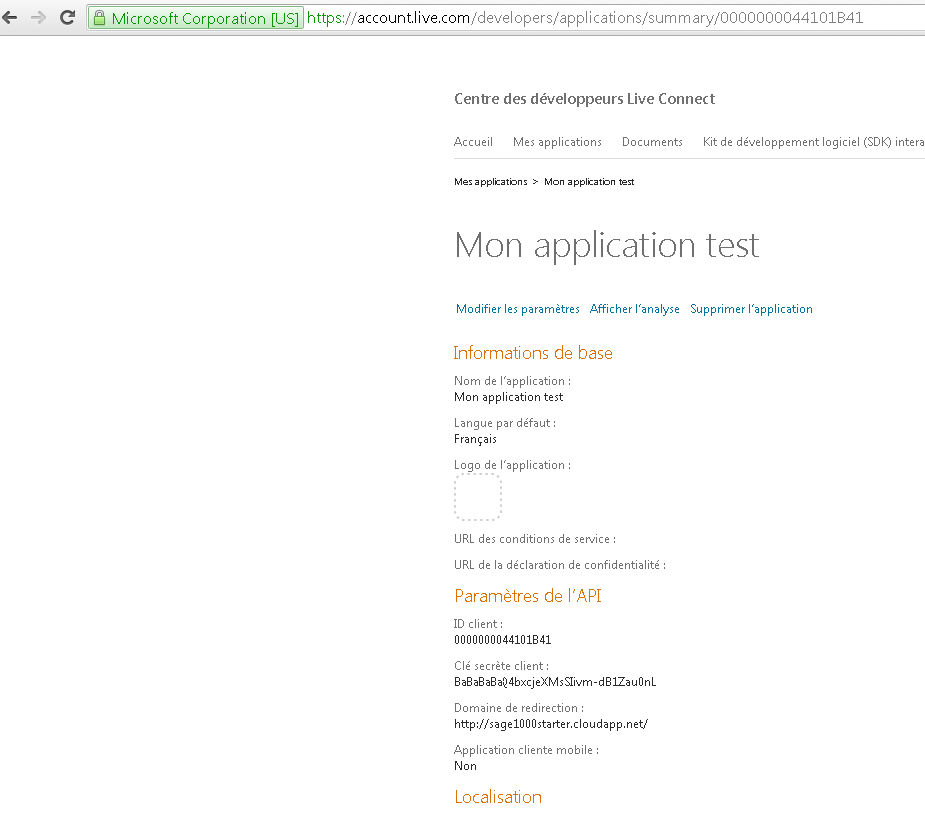
Task: Click the Logo de l'application label
Action: point(512,465)
